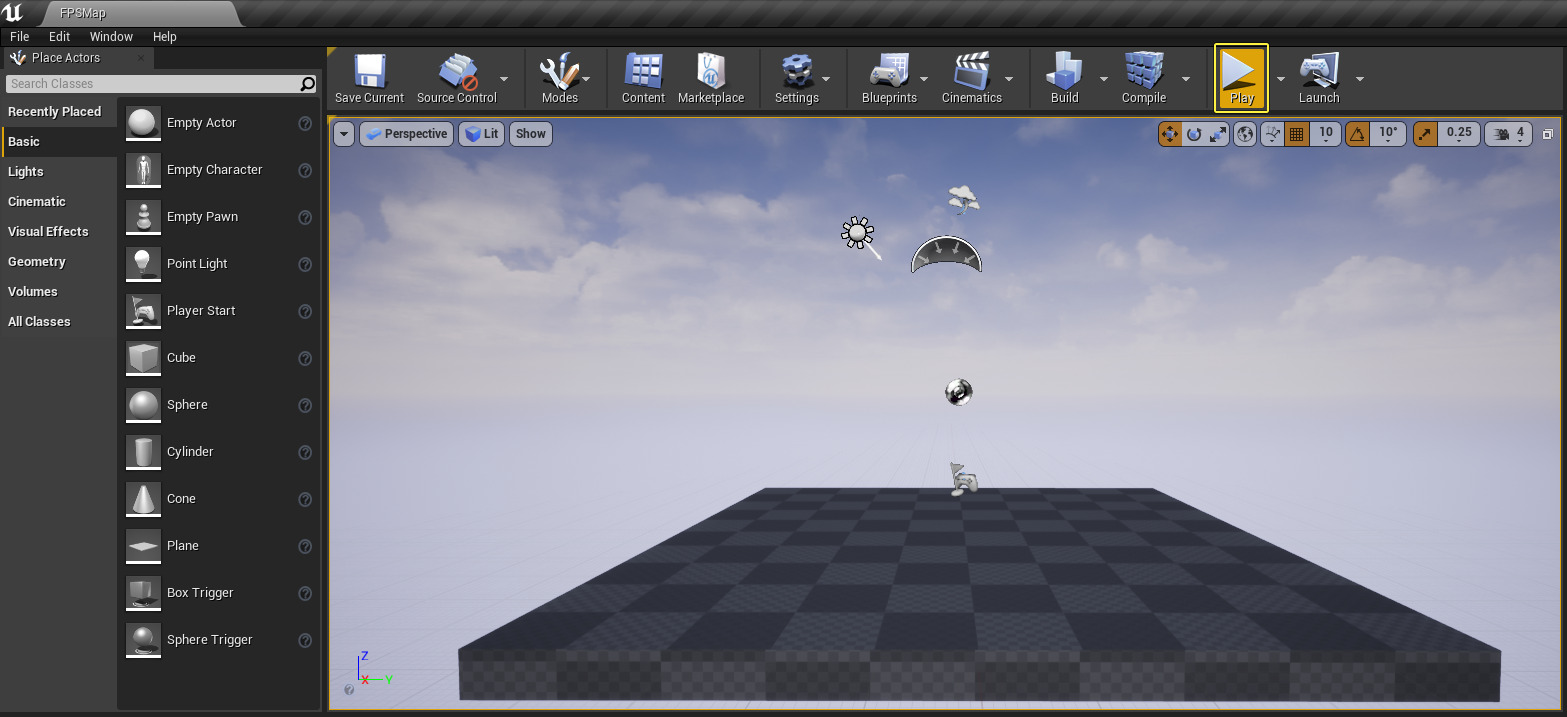Click the Place Actors search field

[150, 83]
